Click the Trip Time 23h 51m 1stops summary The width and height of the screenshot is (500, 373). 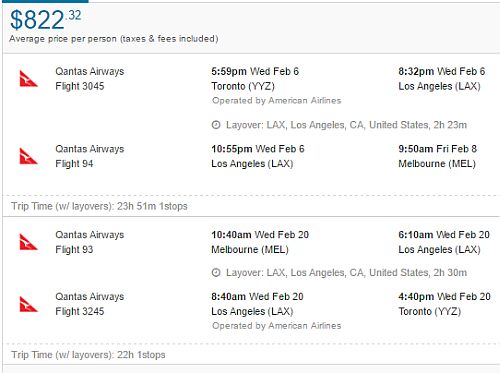coord(99,206)
